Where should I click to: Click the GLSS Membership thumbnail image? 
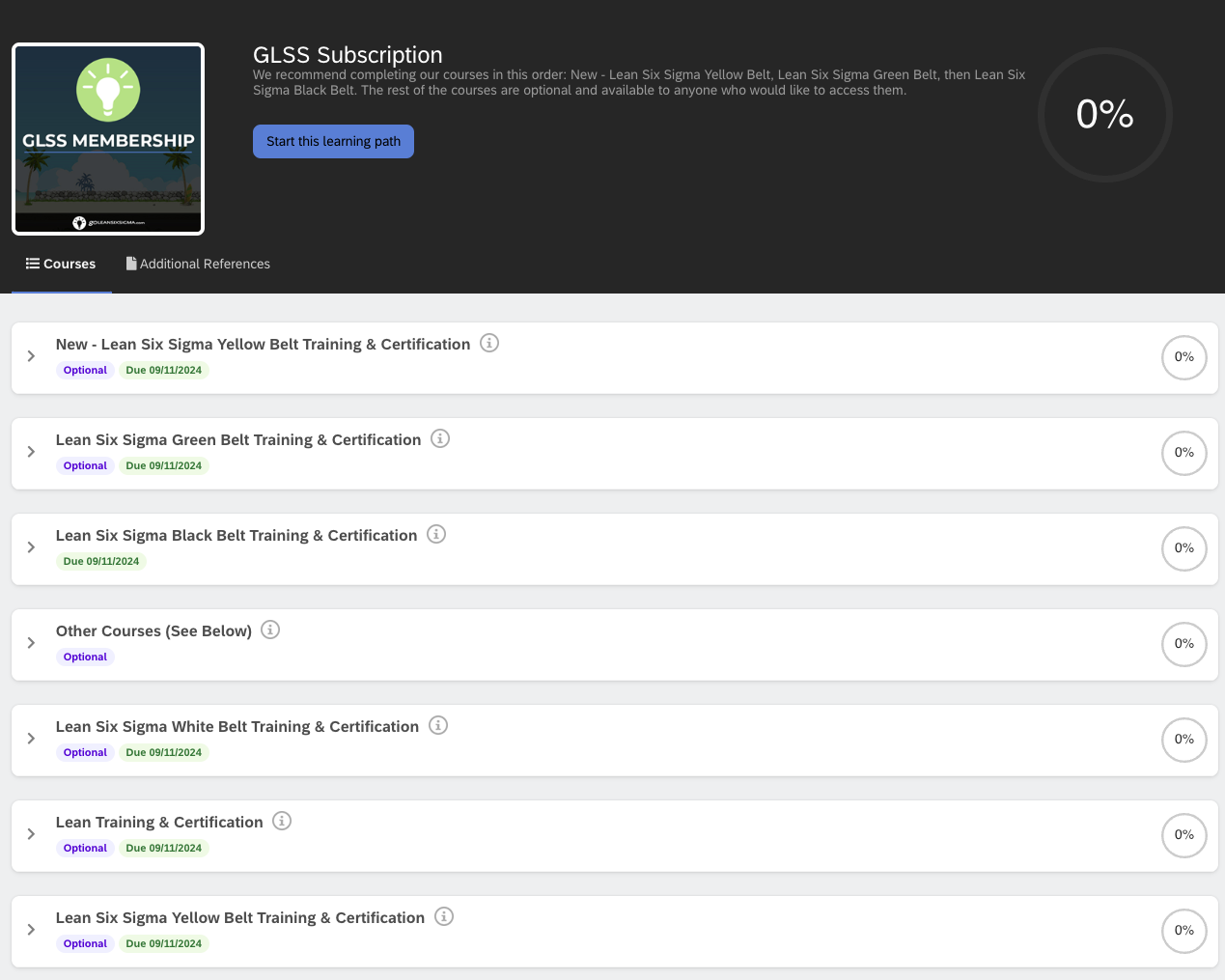tap(108, 139)
